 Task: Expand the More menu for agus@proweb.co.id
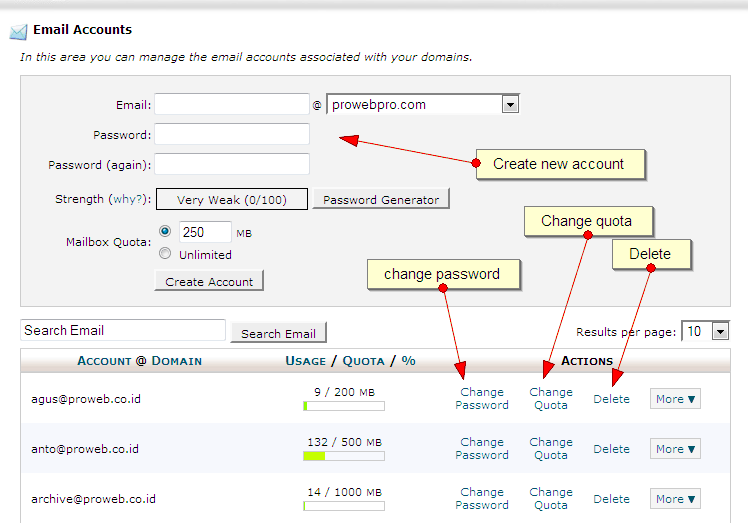[675, 399]
